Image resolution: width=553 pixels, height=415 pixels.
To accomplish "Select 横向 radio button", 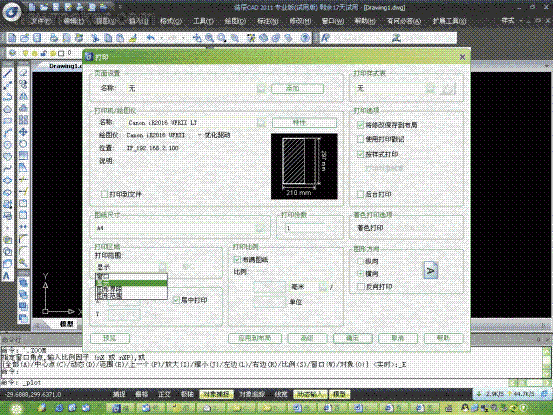I will (360, 273).
